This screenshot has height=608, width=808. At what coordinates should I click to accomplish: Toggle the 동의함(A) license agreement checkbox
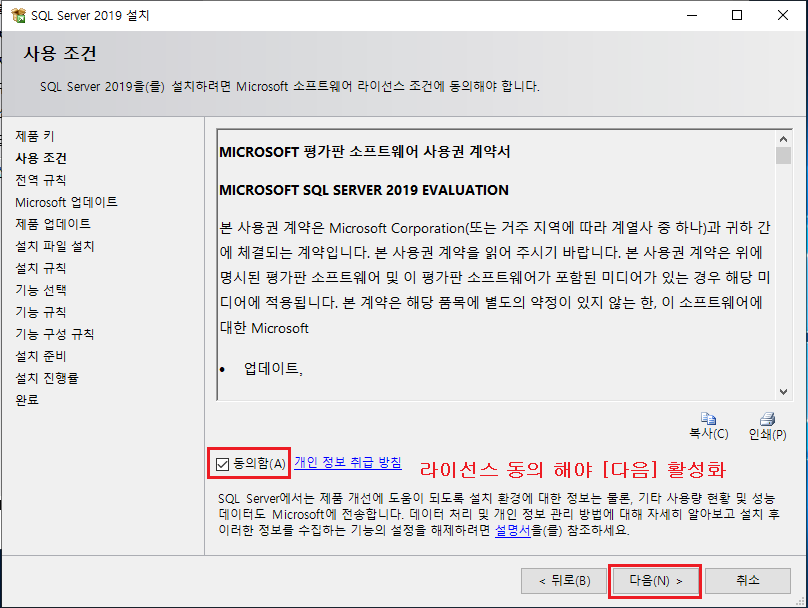(222, 464)
